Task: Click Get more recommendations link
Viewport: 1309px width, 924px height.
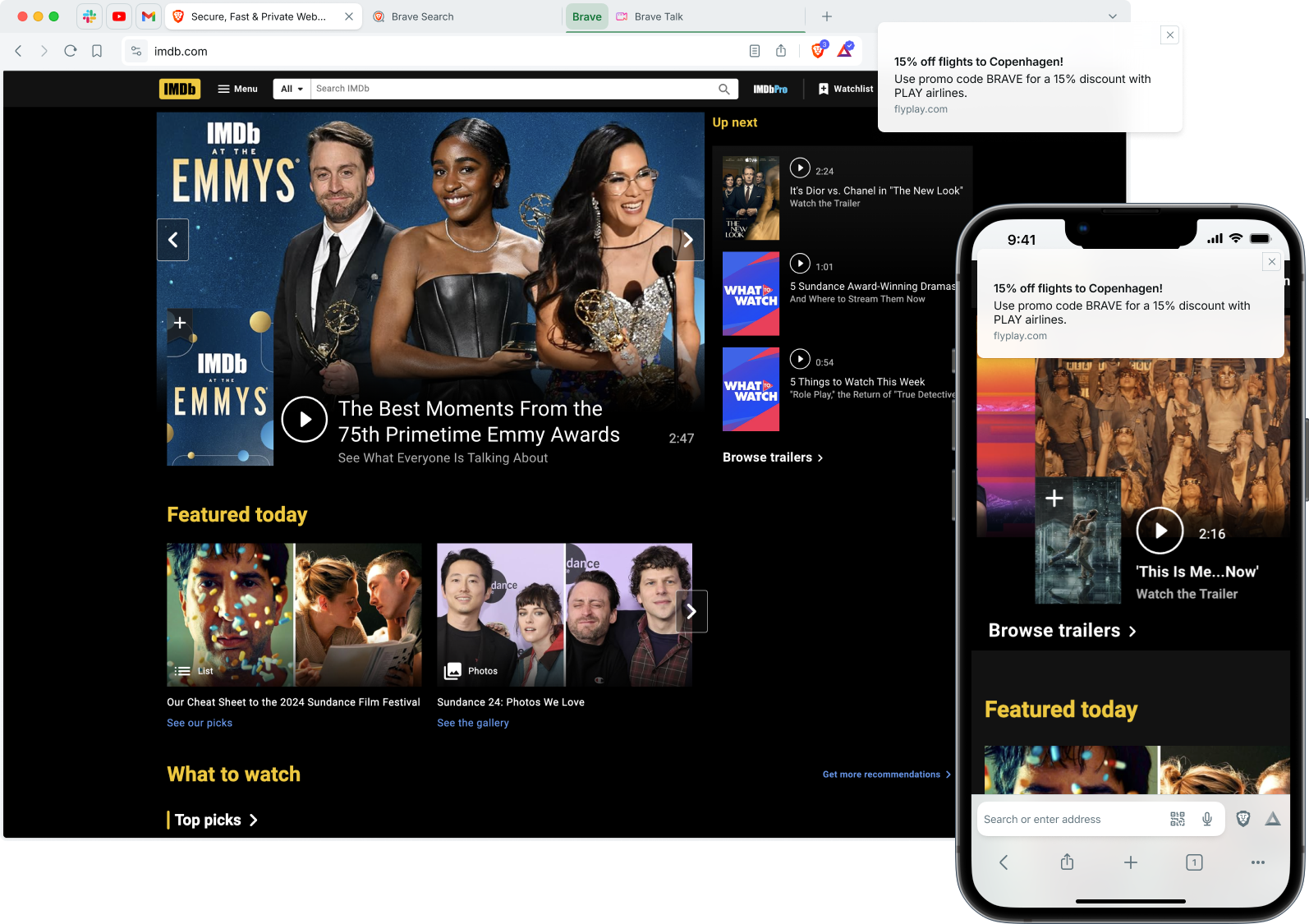Action: [885, 775]
